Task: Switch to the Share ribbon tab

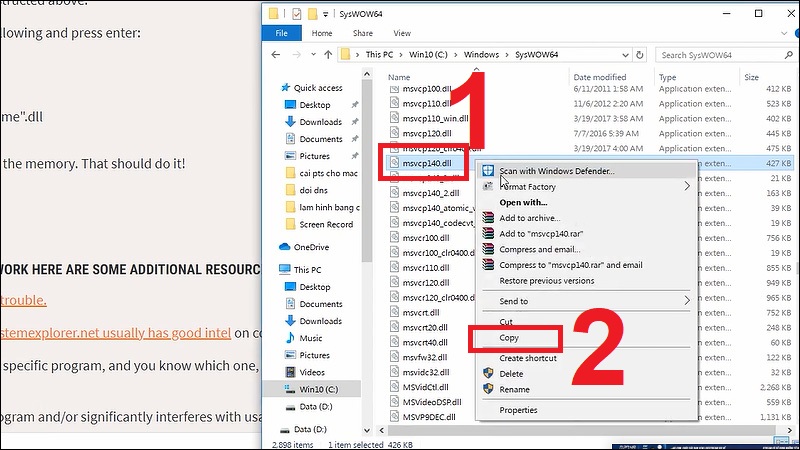Action: point(363,33)
